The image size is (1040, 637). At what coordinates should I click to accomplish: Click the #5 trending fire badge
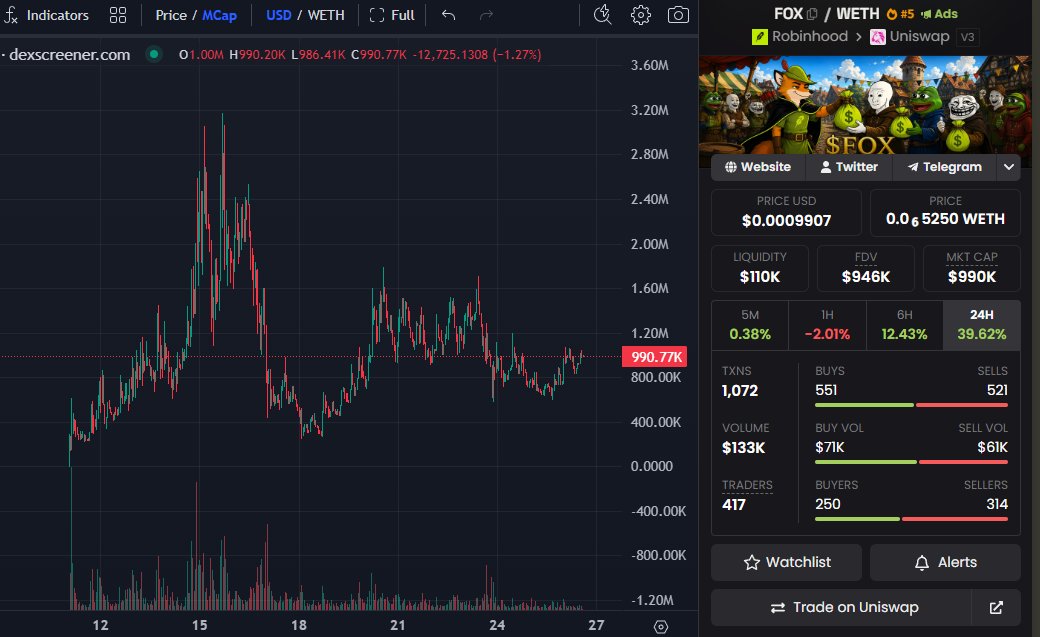[x=901, y=14]
